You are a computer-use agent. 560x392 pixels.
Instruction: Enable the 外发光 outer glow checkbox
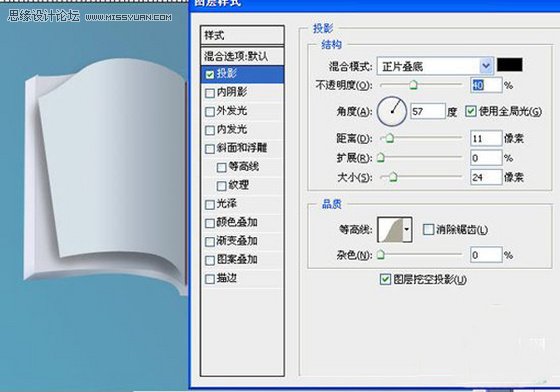(x=210, y=111)
